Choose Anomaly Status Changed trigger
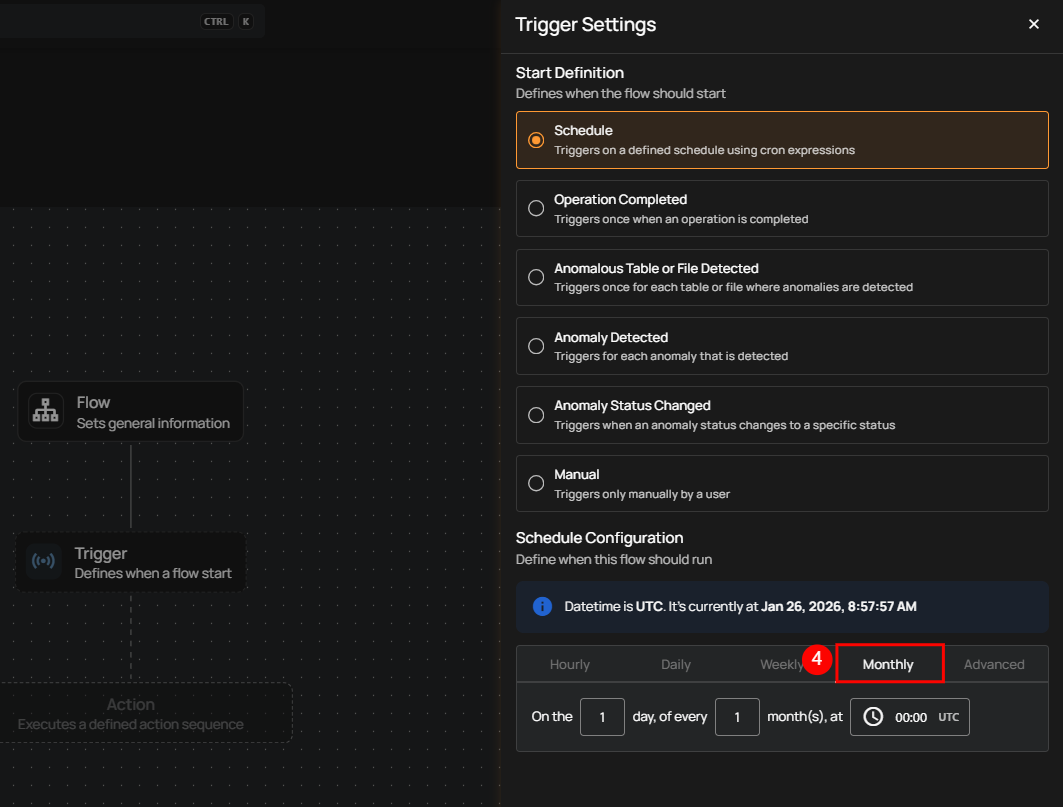The height and width of the screenshot is (807, 1063). point(536,414)
